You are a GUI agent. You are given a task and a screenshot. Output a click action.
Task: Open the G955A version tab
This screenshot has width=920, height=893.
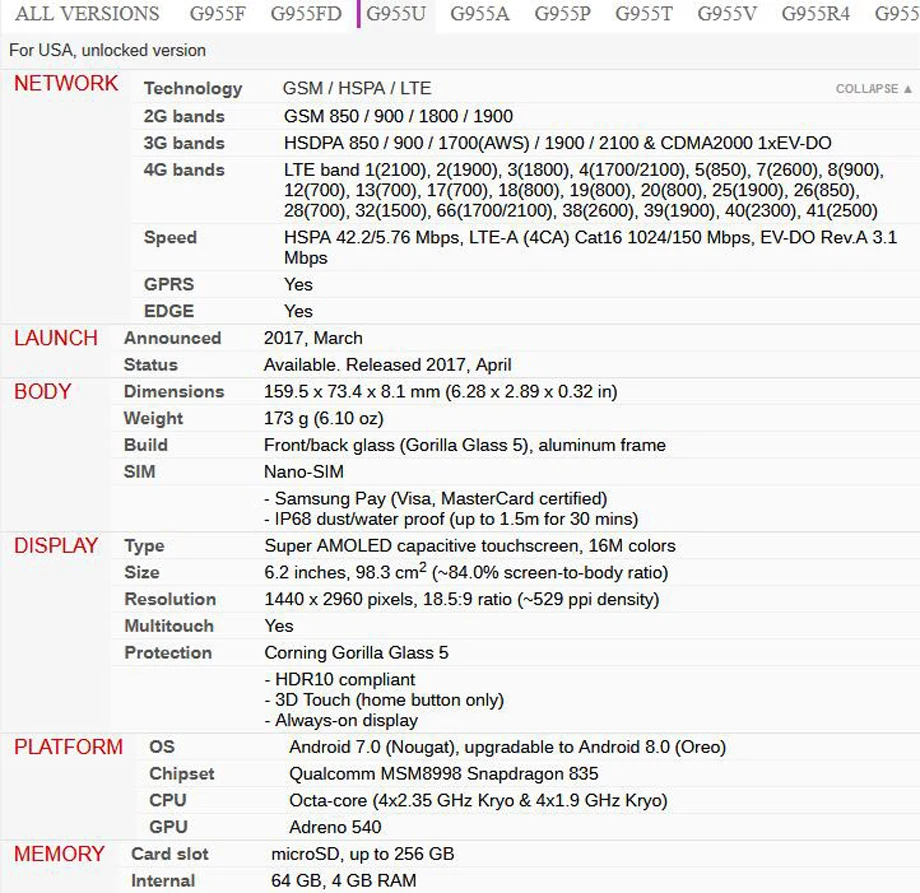click(x=479, y=13)
